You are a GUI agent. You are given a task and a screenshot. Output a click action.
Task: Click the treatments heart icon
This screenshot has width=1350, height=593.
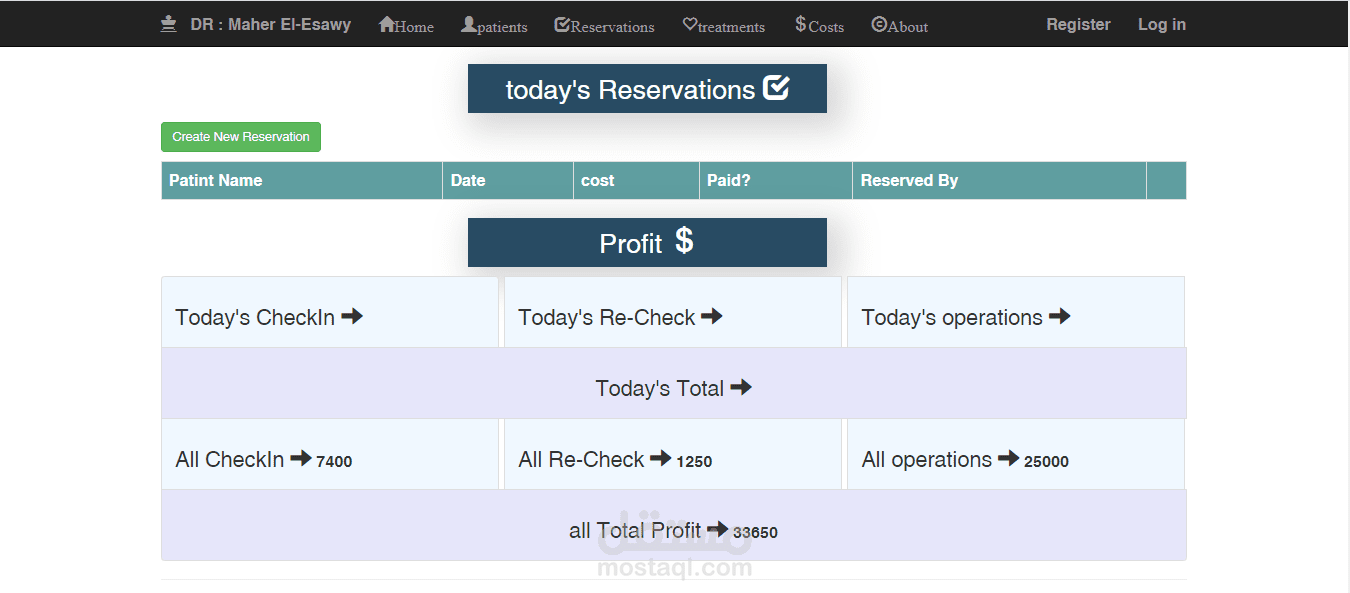(x=691, y=26)
